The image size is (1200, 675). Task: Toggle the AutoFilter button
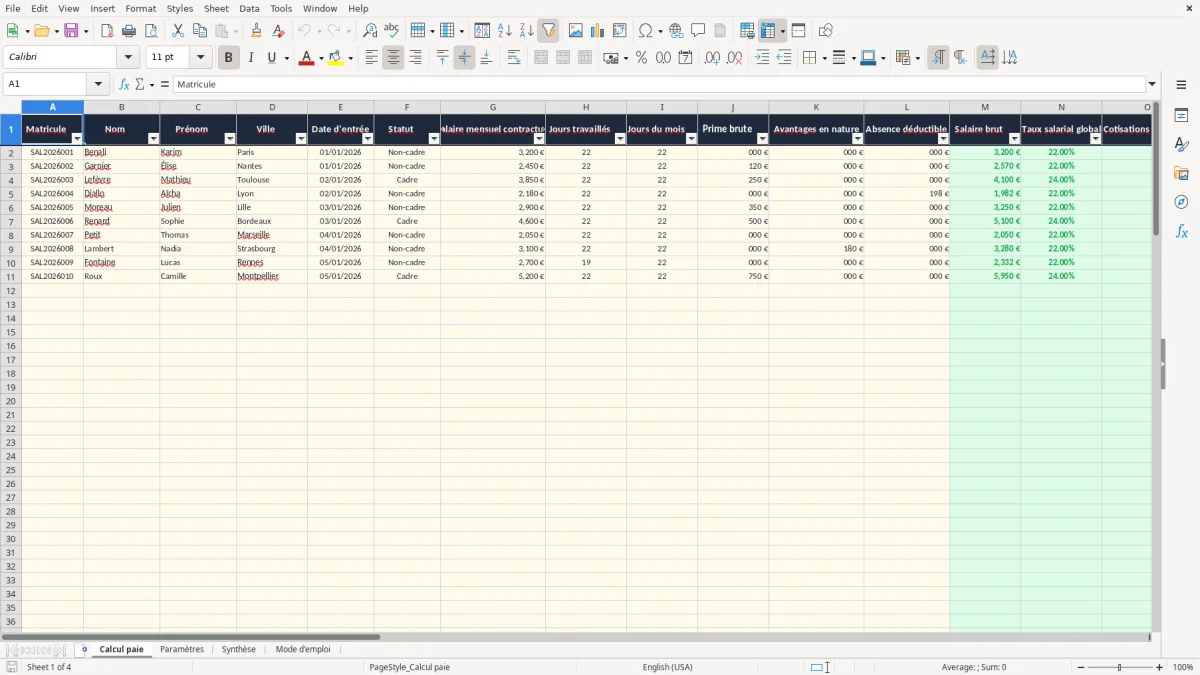[548, 31]
